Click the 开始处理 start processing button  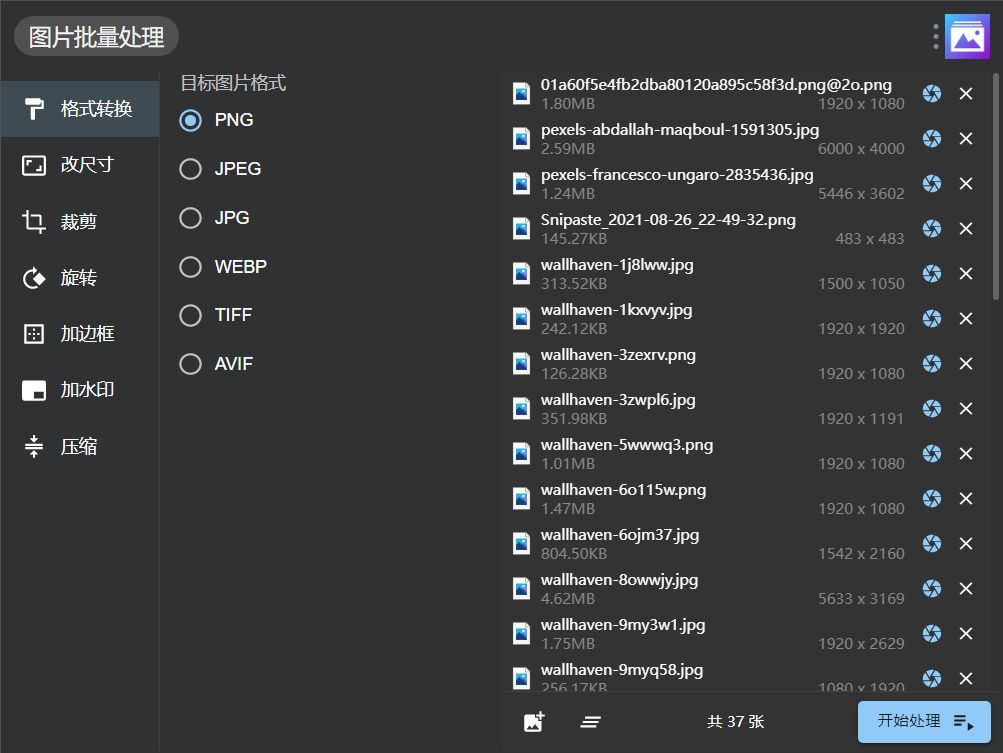[x=924, y=722]
